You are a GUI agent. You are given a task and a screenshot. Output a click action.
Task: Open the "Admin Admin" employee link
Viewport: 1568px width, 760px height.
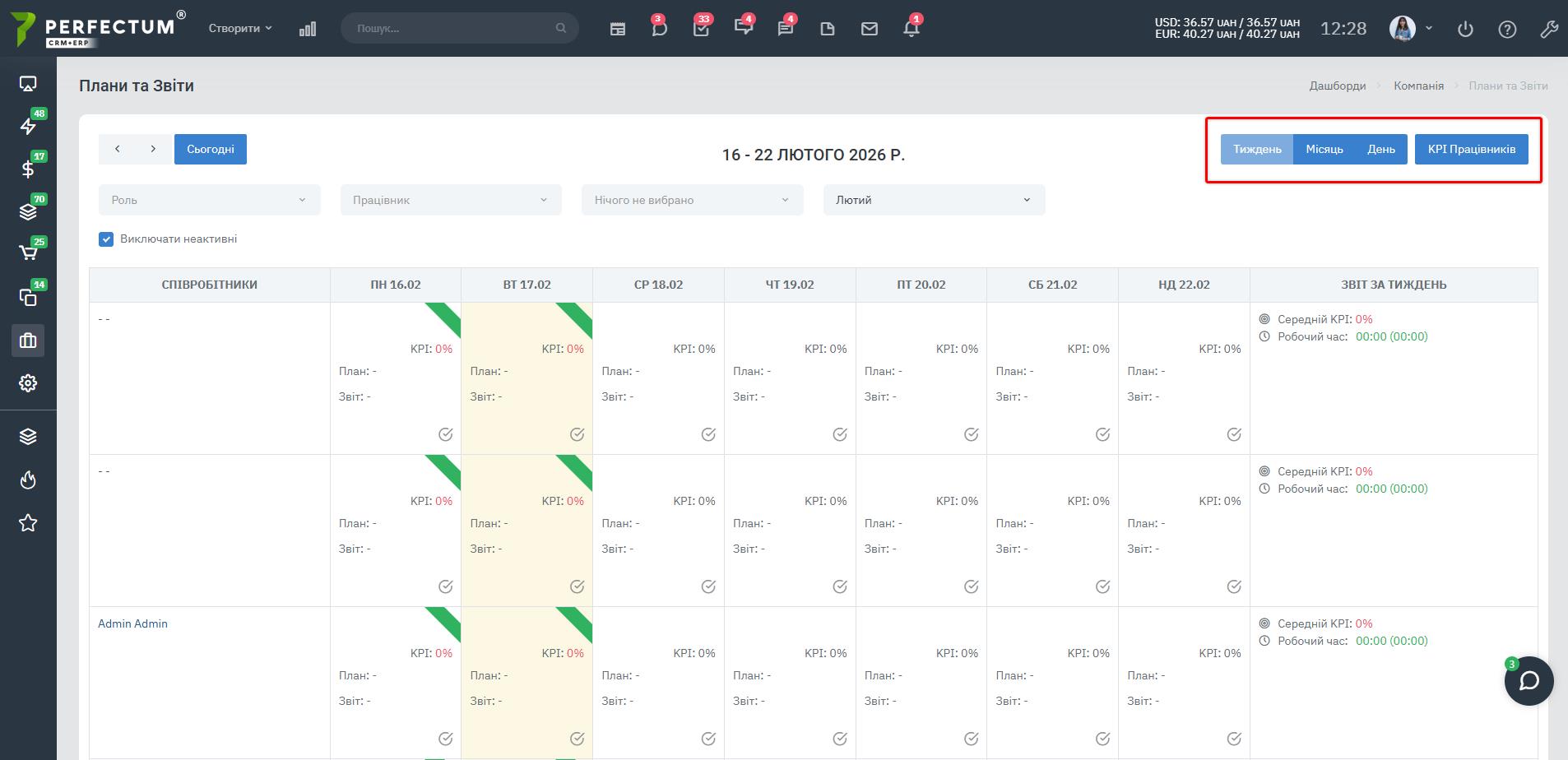[x=132, y=623]
